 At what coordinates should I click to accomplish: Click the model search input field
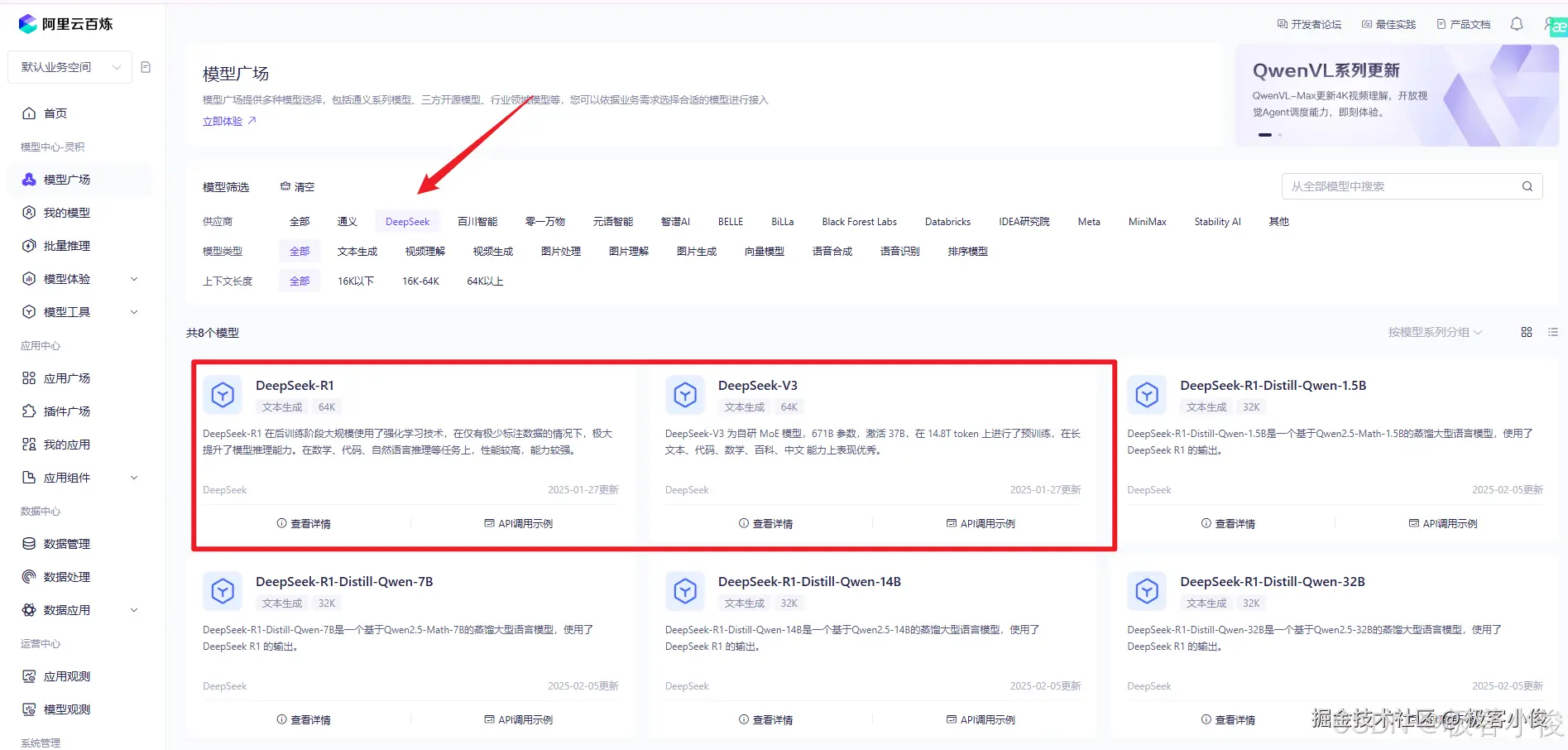[x=1412, y=186]
